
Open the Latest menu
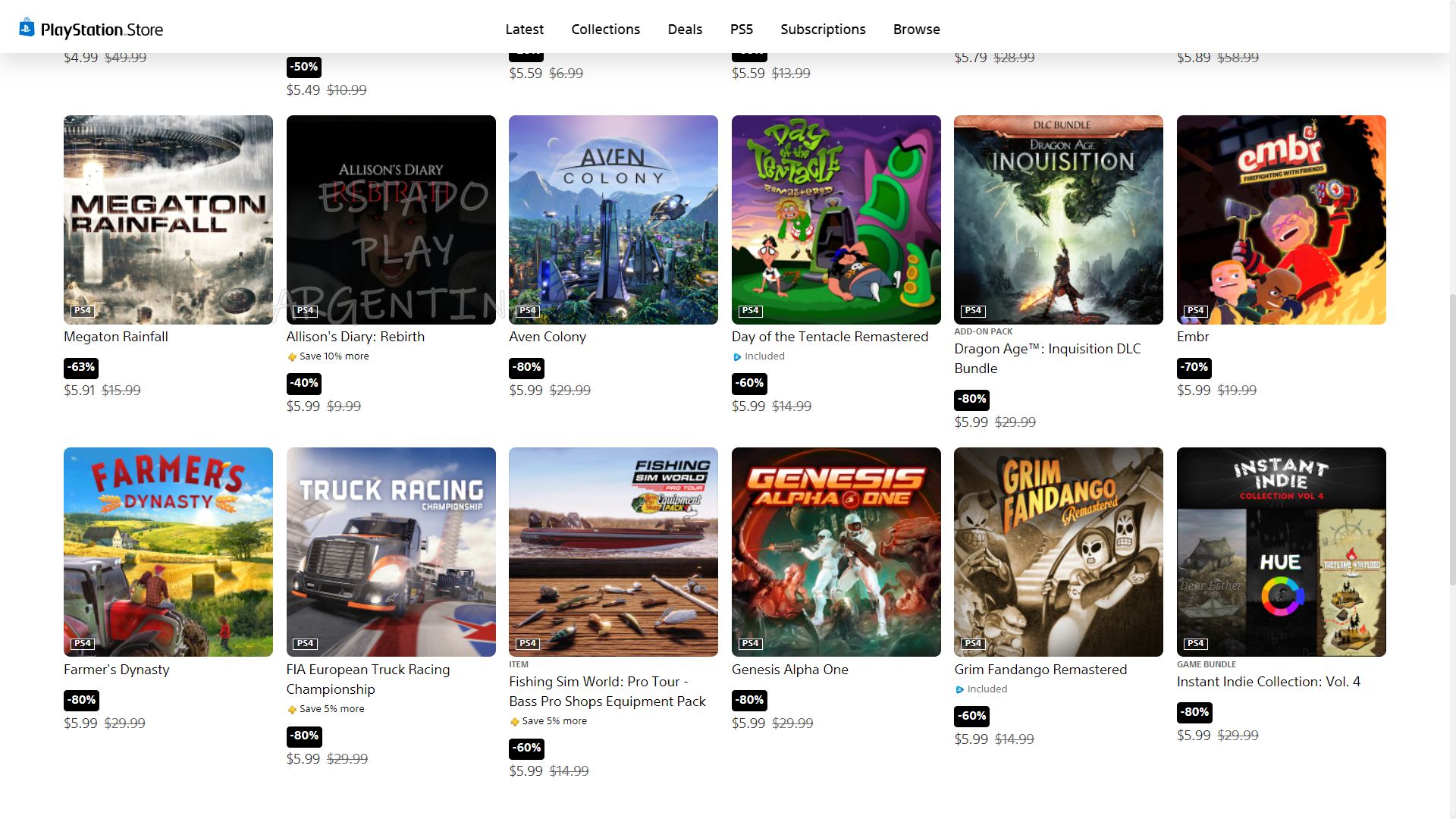pyautogui.click(x=525, y=29)
